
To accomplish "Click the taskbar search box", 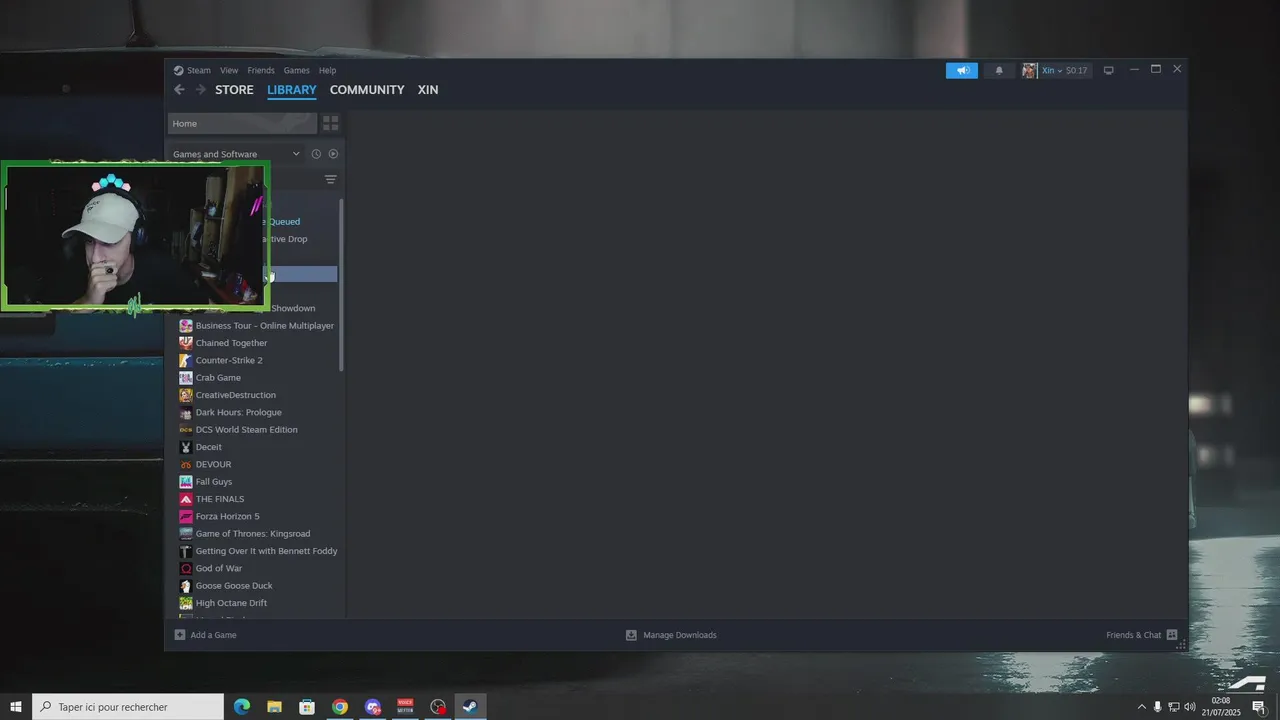I will (128, 707).
